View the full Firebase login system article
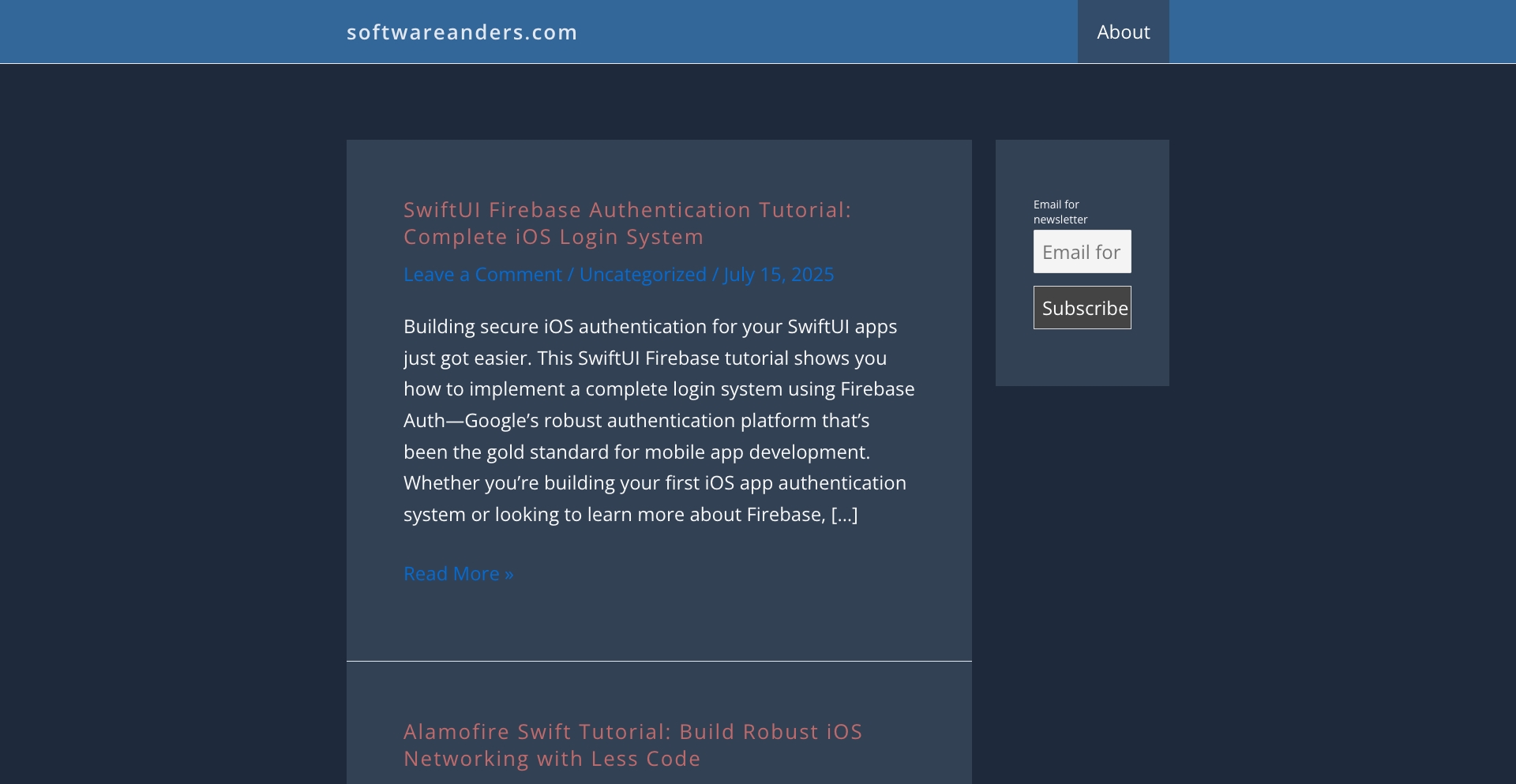1516x784 pixels. 458,573
